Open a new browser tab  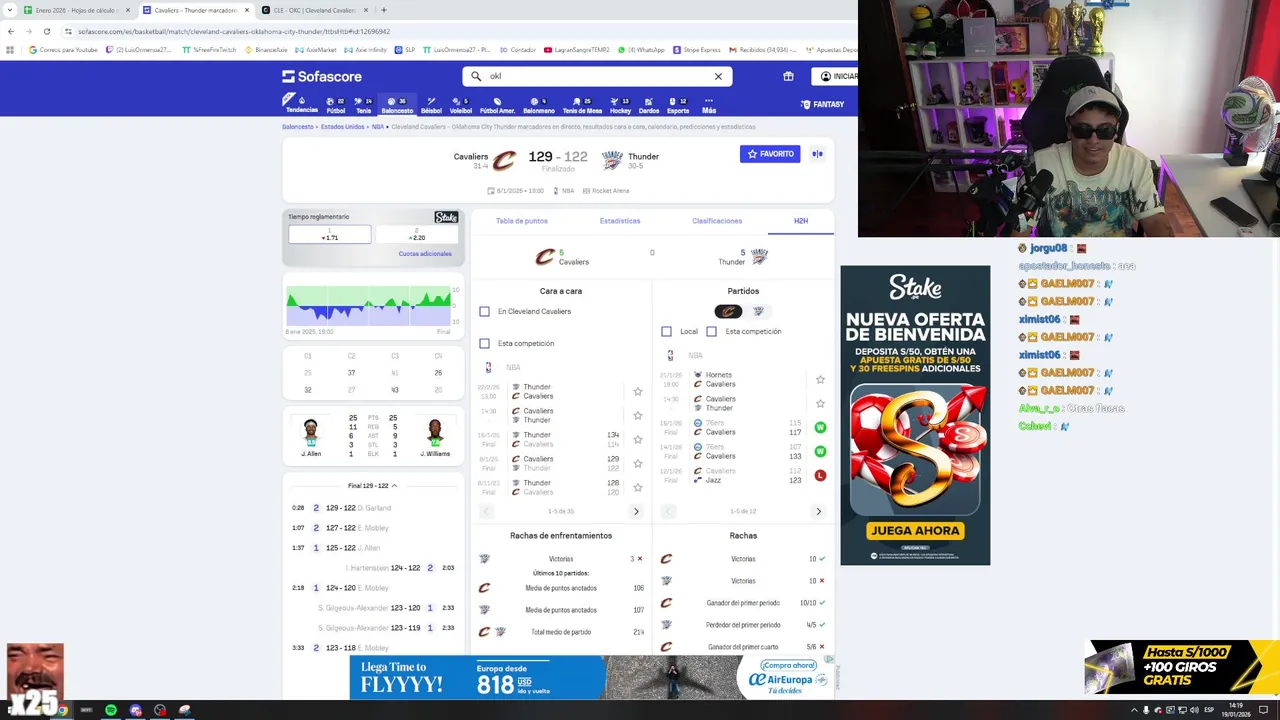tap(384, 10)
